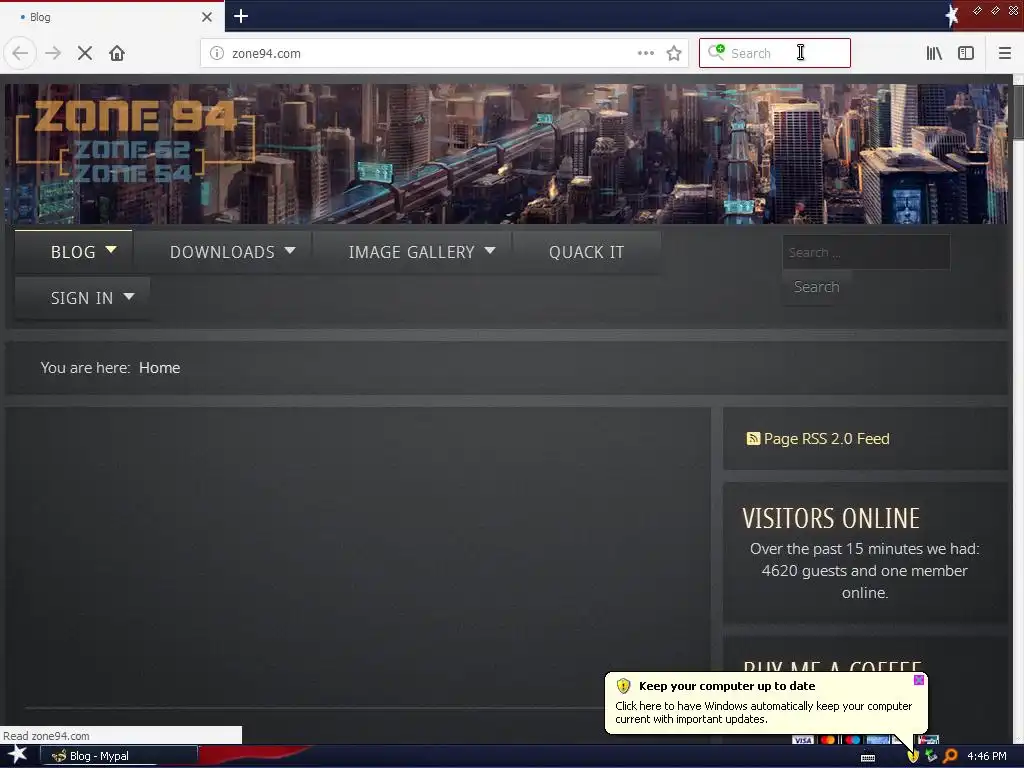Switch to Blog - Mypal taskbar button

coord(119,756)
